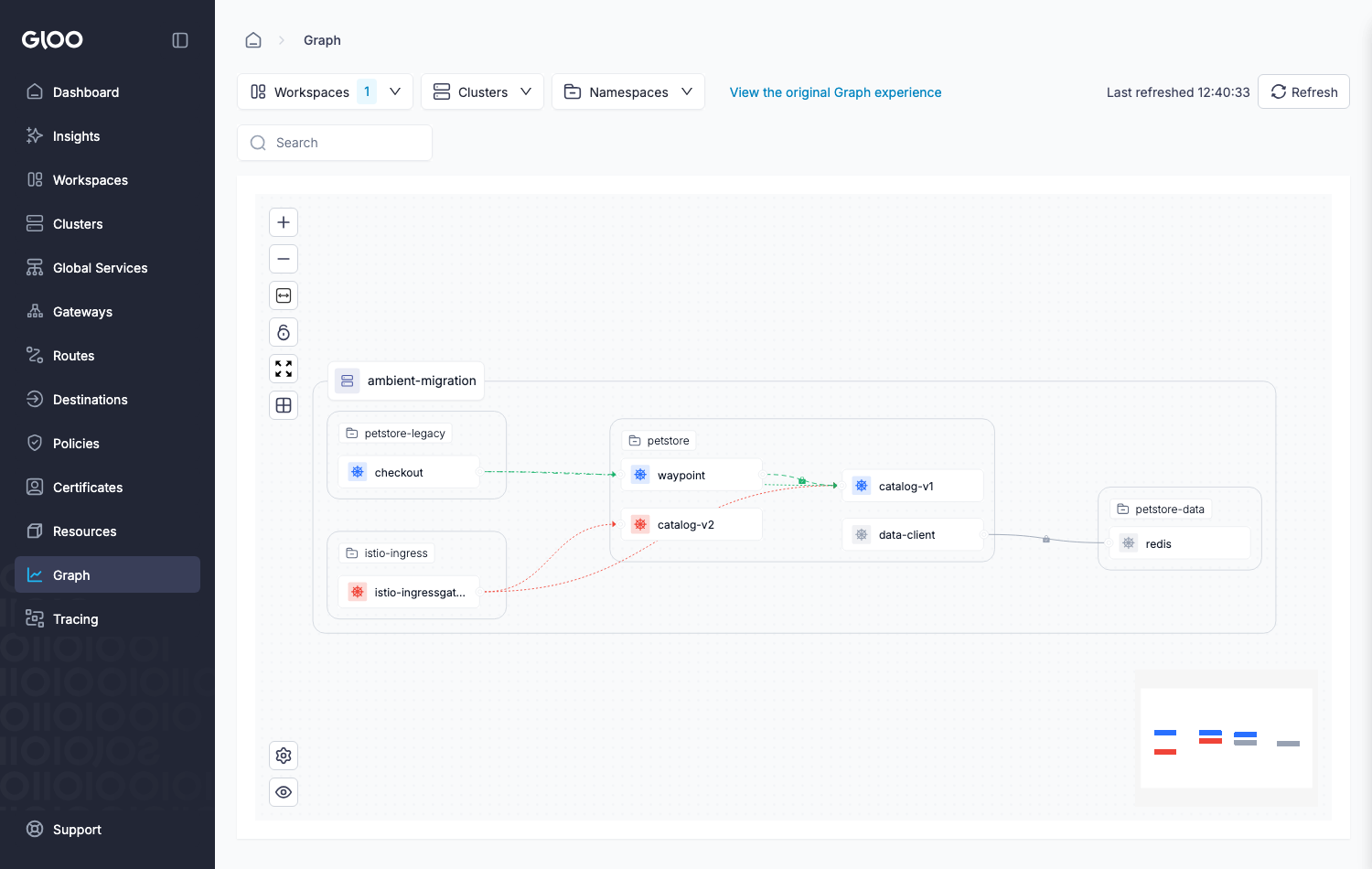
Task: Navigate to Policies page
Action: click(x=107, y=444)
